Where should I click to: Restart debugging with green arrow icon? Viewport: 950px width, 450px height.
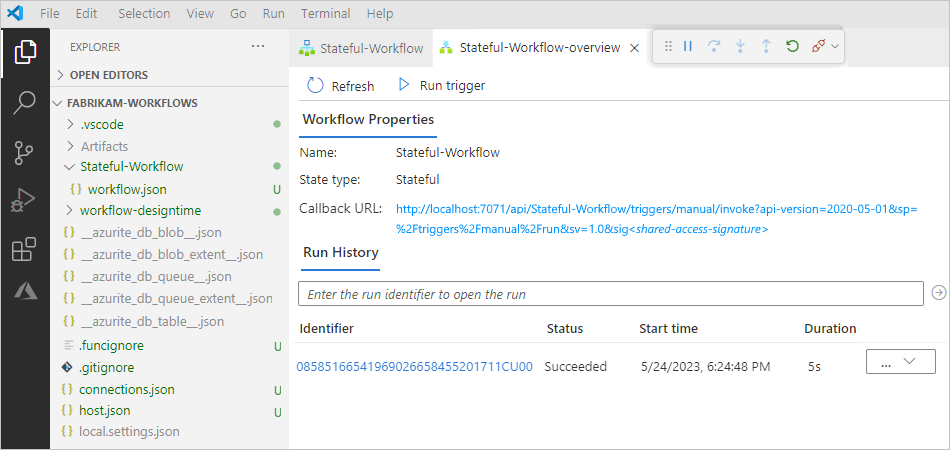click(x=792, y=46)
